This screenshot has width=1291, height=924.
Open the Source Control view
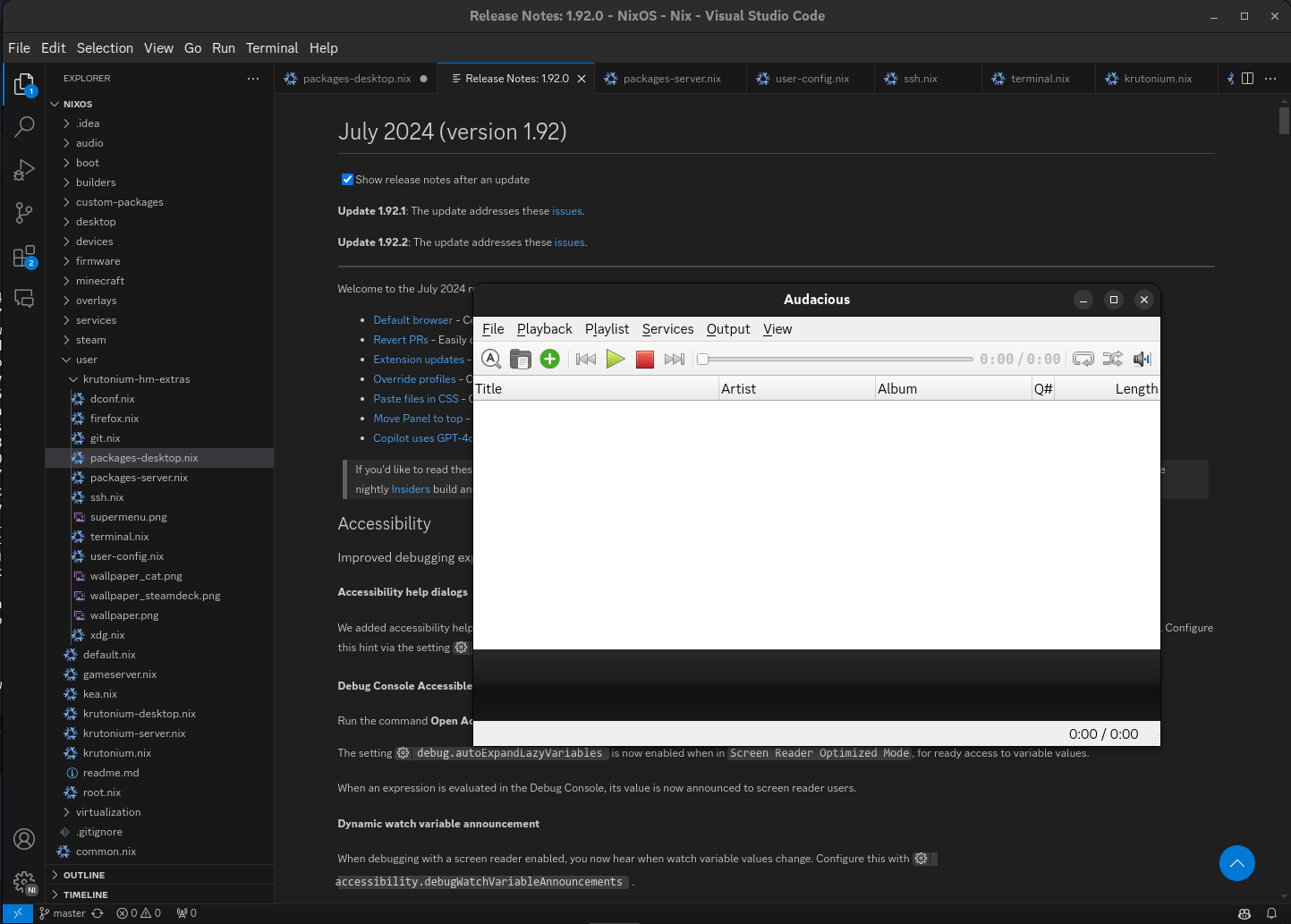24,213
